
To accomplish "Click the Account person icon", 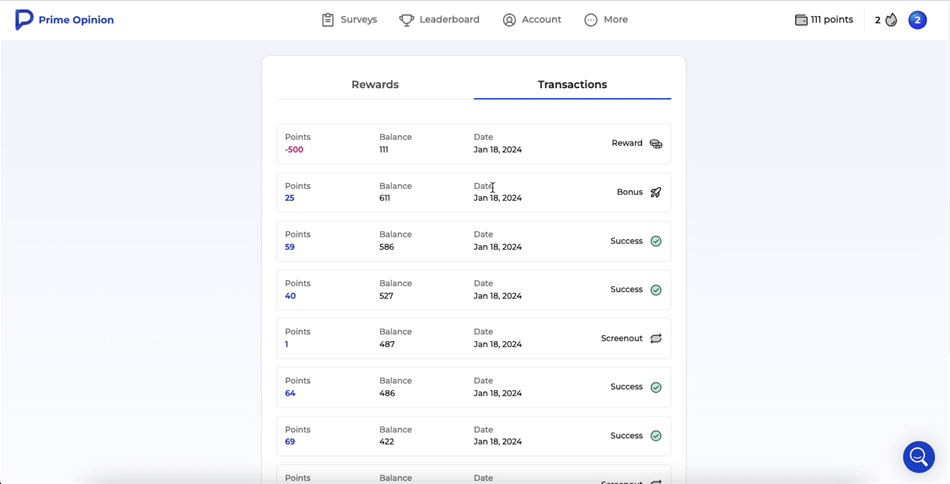I will [x=509, y=20].
